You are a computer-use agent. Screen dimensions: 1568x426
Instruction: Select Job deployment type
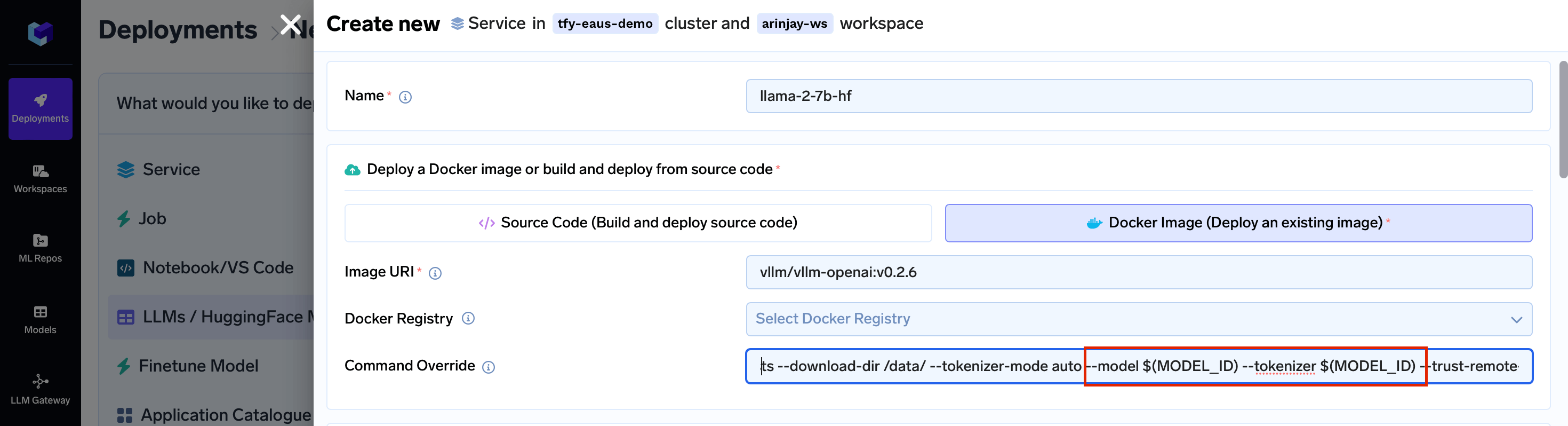[x=142, y=218]
